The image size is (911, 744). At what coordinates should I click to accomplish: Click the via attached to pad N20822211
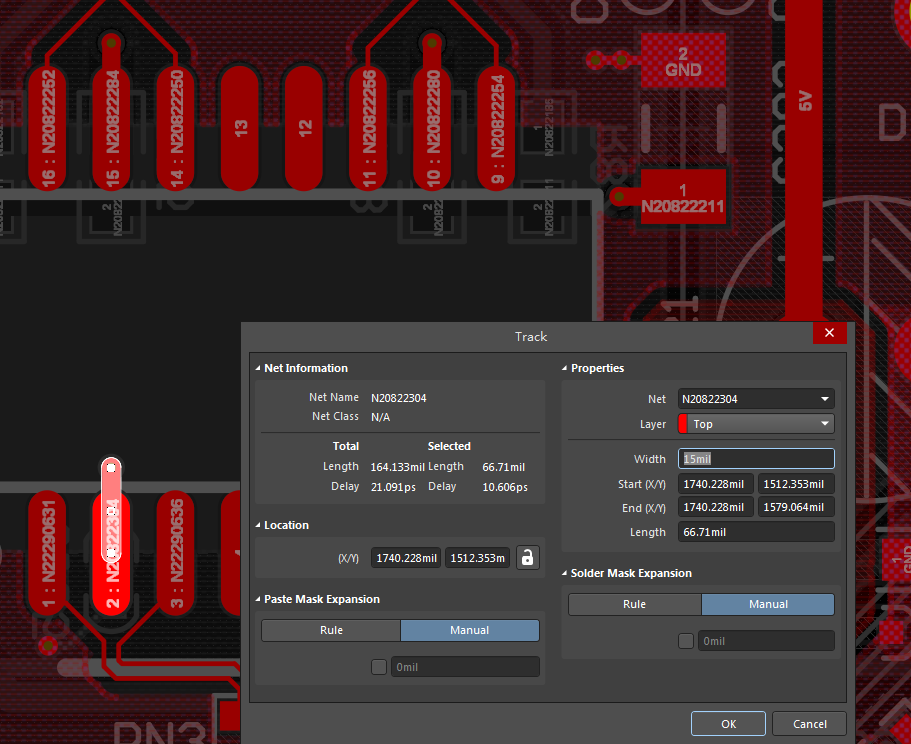pyautogui.click(x=619, y=197)
